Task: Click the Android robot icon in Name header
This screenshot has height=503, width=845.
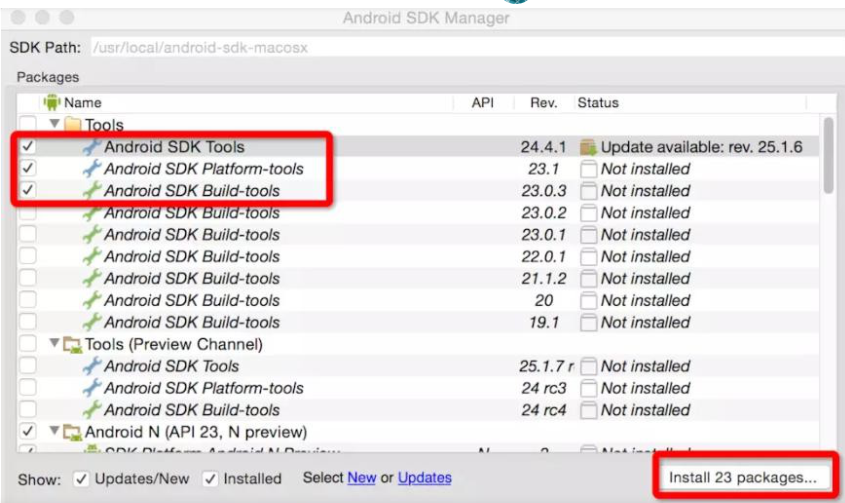Action: click(52, 102)
